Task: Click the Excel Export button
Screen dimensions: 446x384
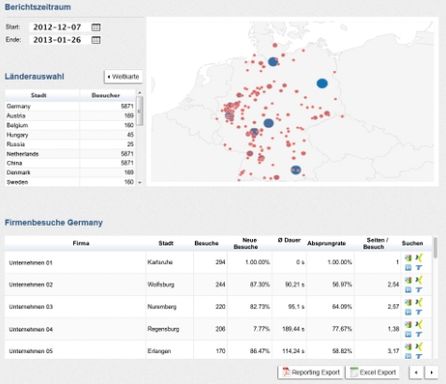Action: (373, 372)
